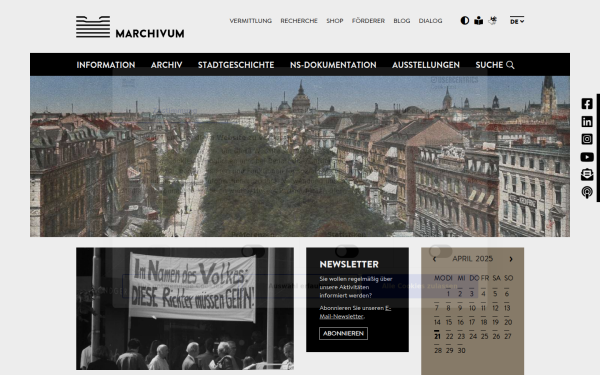Open Marchivum's YouTube channel
This screenshot has width=600, height=375.
point(587,157)
